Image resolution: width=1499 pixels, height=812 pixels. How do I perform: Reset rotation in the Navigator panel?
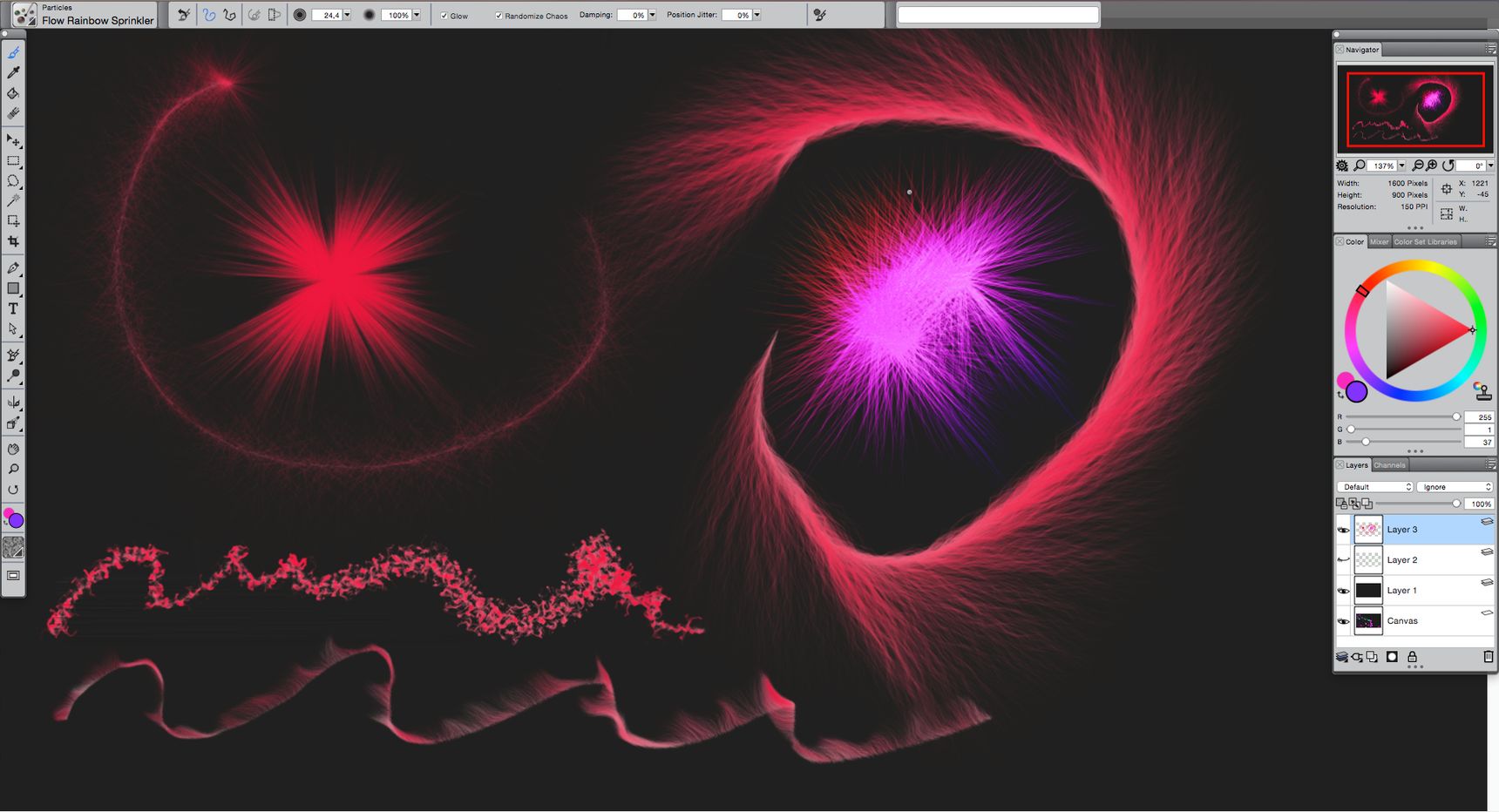click(x=1448, y=166)
